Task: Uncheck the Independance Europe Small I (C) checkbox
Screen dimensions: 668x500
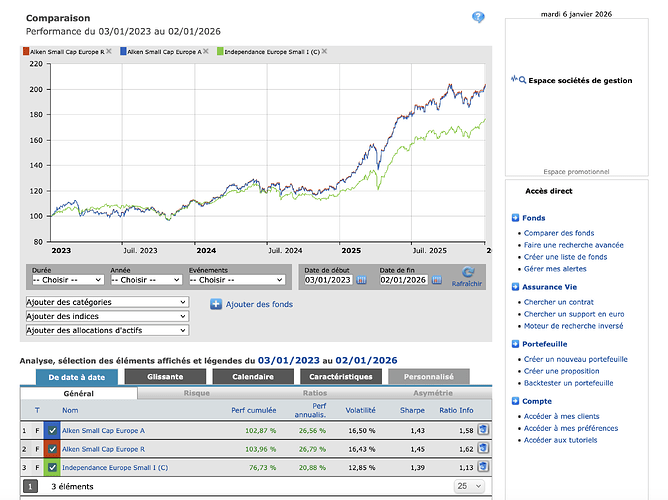Action: pos(52,467)
